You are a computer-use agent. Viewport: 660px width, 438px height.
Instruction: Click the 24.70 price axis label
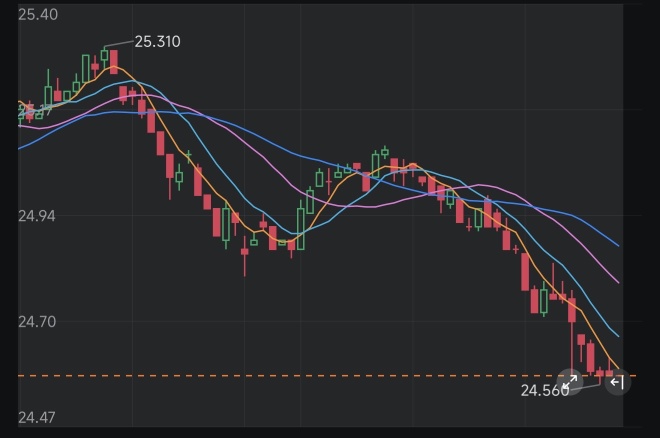[37, 322]
